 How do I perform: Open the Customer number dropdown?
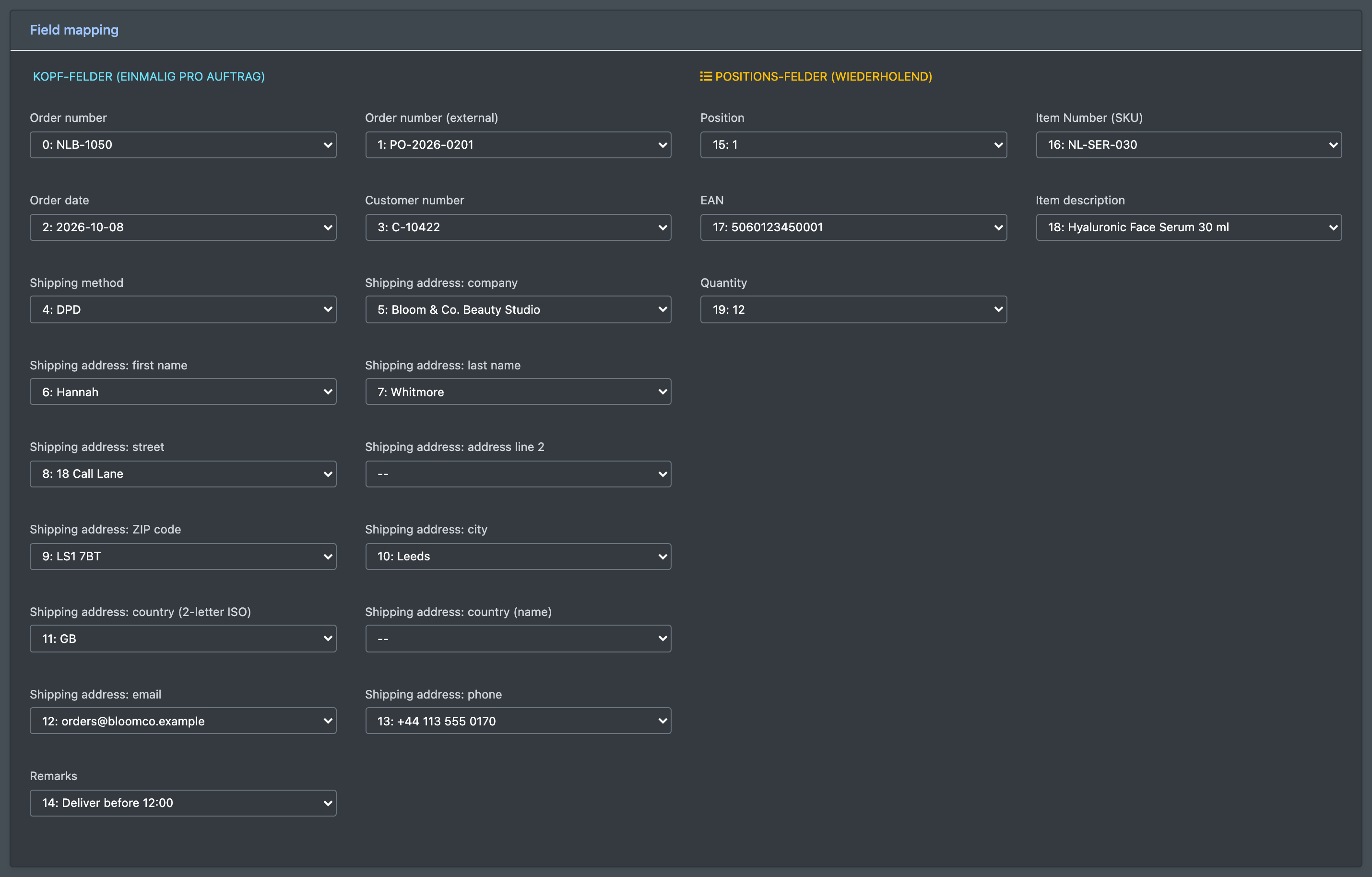[518, 227]
